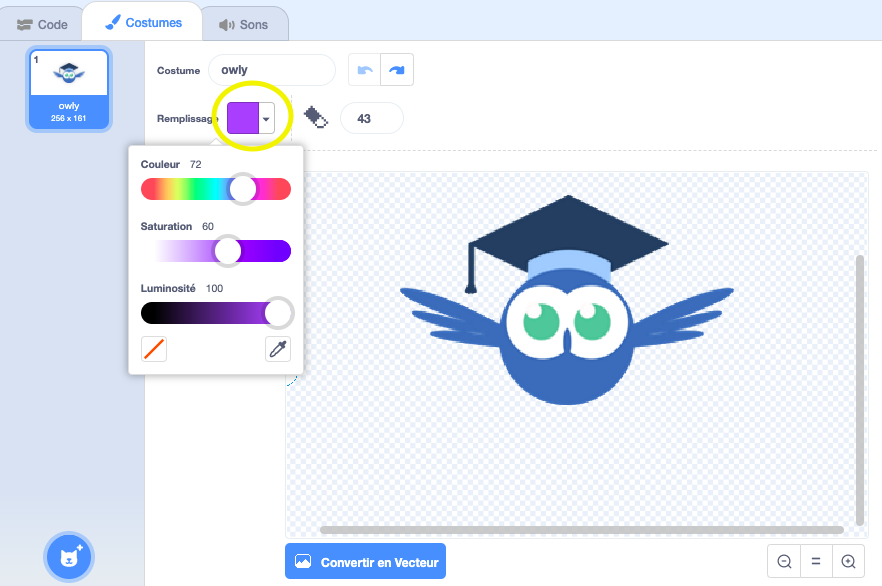This screenshot has width=882, height=586.
Task: Select the paint bucket fill icon
Action: click(316, 118)
